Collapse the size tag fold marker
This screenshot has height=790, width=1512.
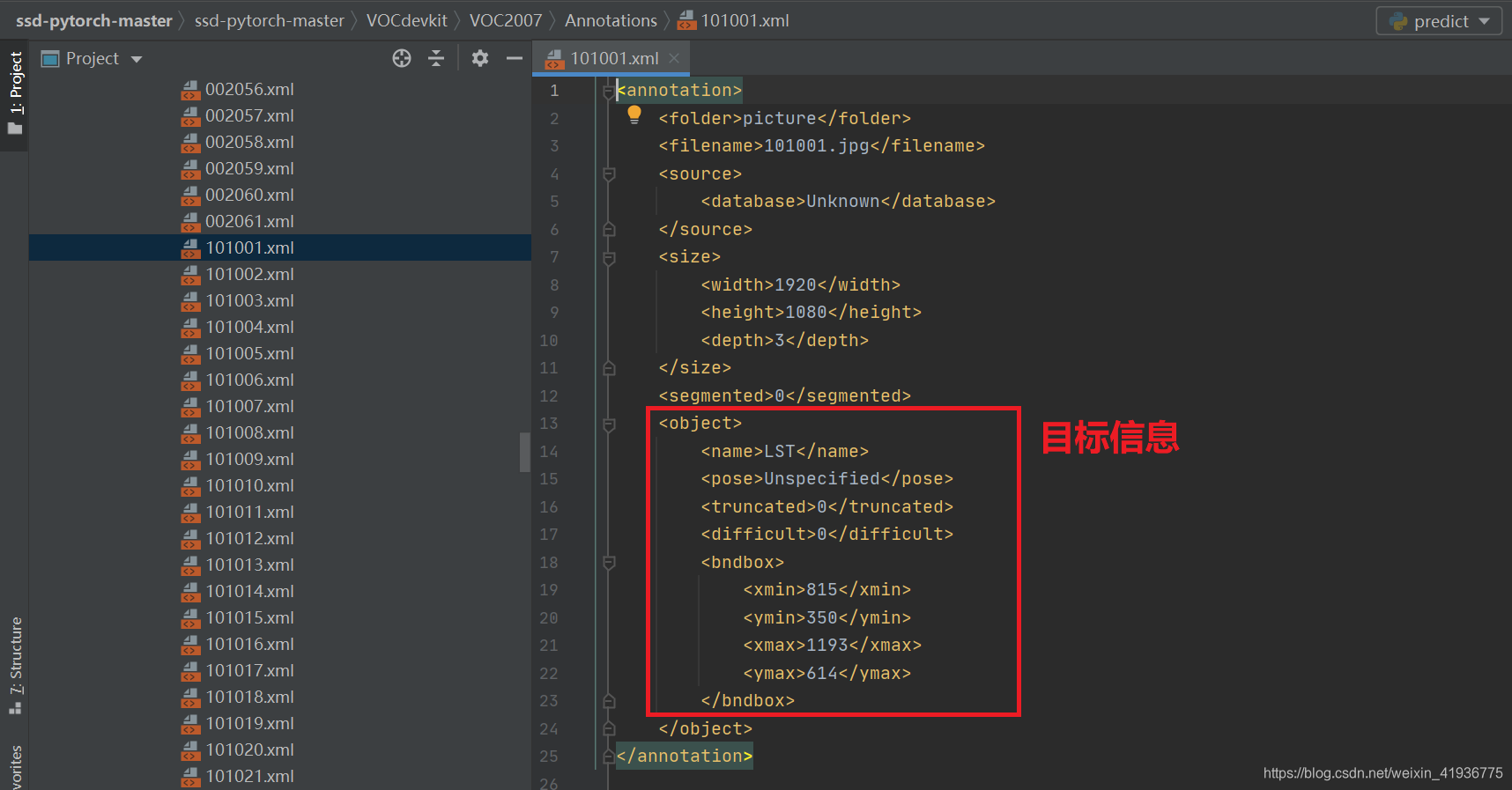click(x=609, y=257)
